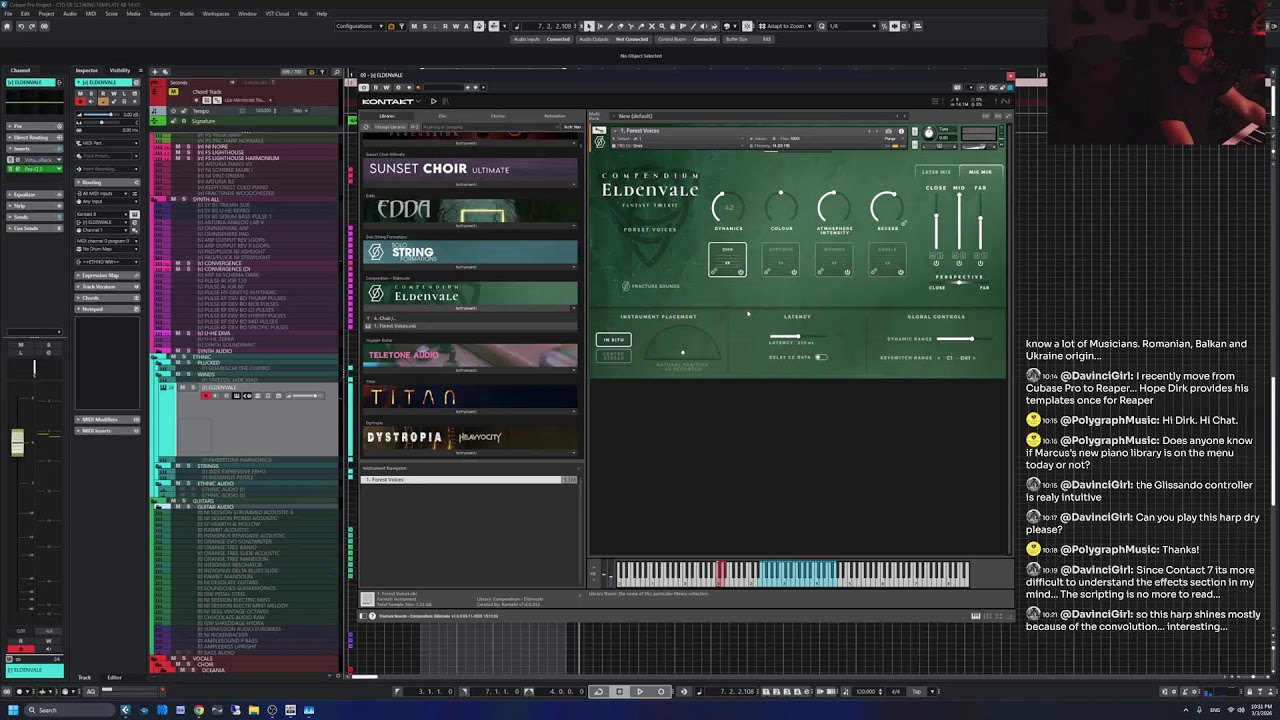Select the Ohh articulation box
The image size is (1280, 720).
[x=727, y=259]
